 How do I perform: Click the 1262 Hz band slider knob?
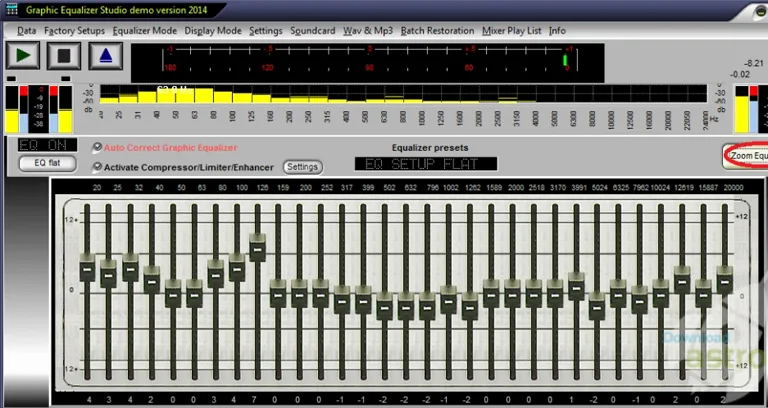[x=470, y=307]
